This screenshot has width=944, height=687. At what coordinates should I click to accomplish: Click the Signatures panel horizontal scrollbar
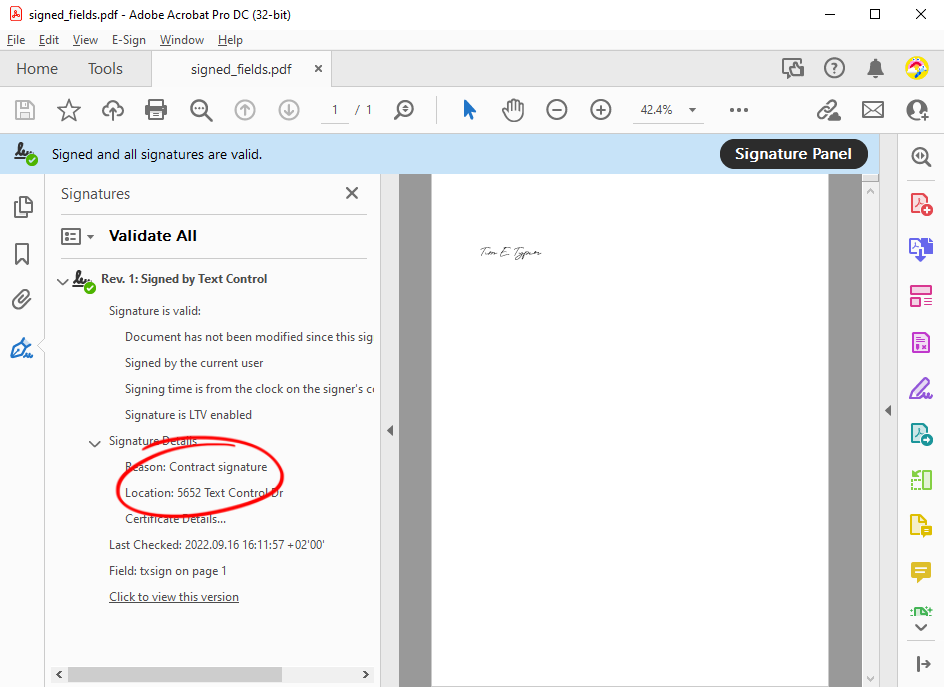[x=175, y=674]
